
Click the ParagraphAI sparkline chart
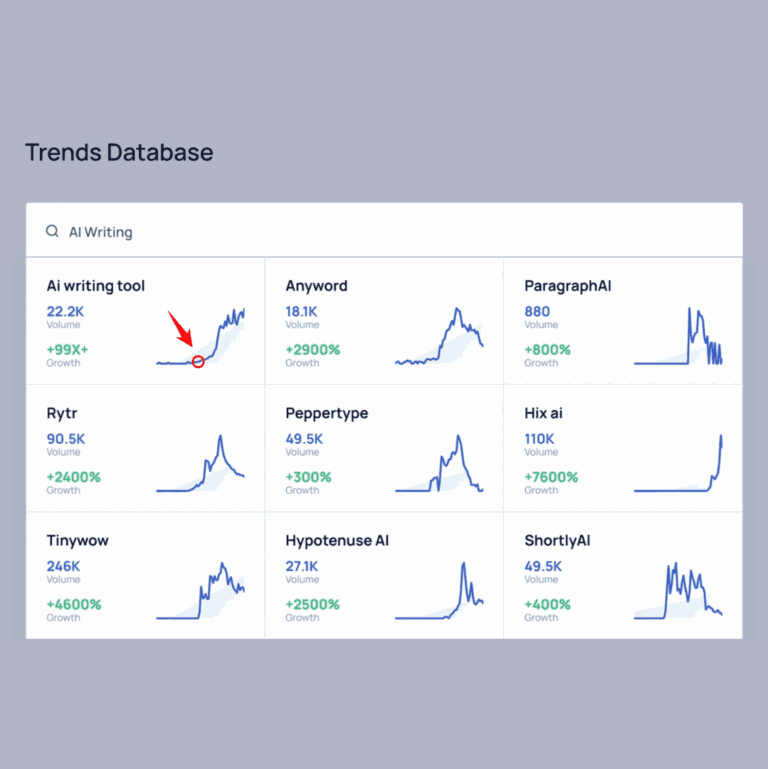coord(678,337)
